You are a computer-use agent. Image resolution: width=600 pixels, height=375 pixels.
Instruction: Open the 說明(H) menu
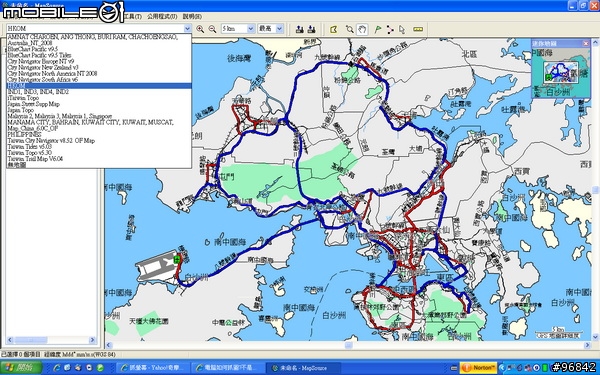point(192,16)
